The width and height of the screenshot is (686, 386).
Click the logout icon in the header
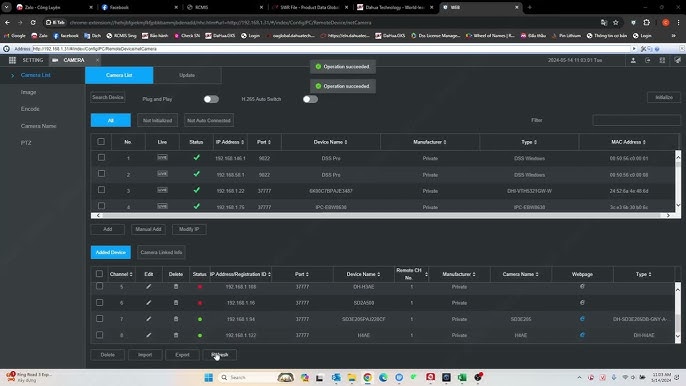648,60
